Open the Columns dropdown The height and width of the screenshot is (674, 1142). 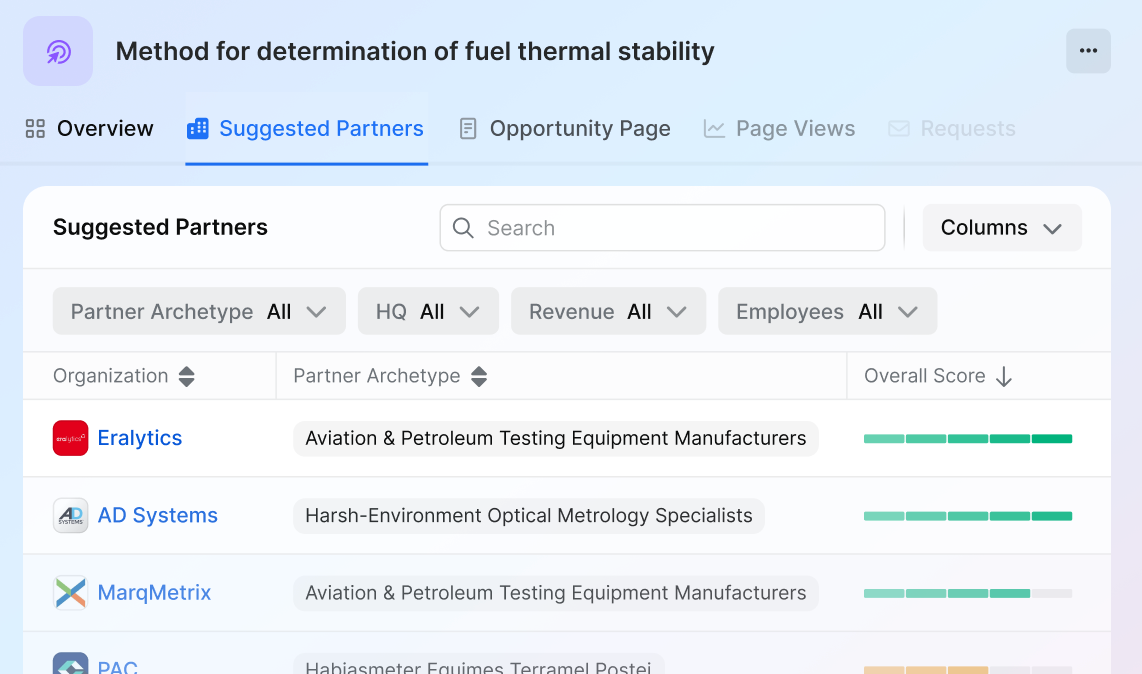point(1002,227)
